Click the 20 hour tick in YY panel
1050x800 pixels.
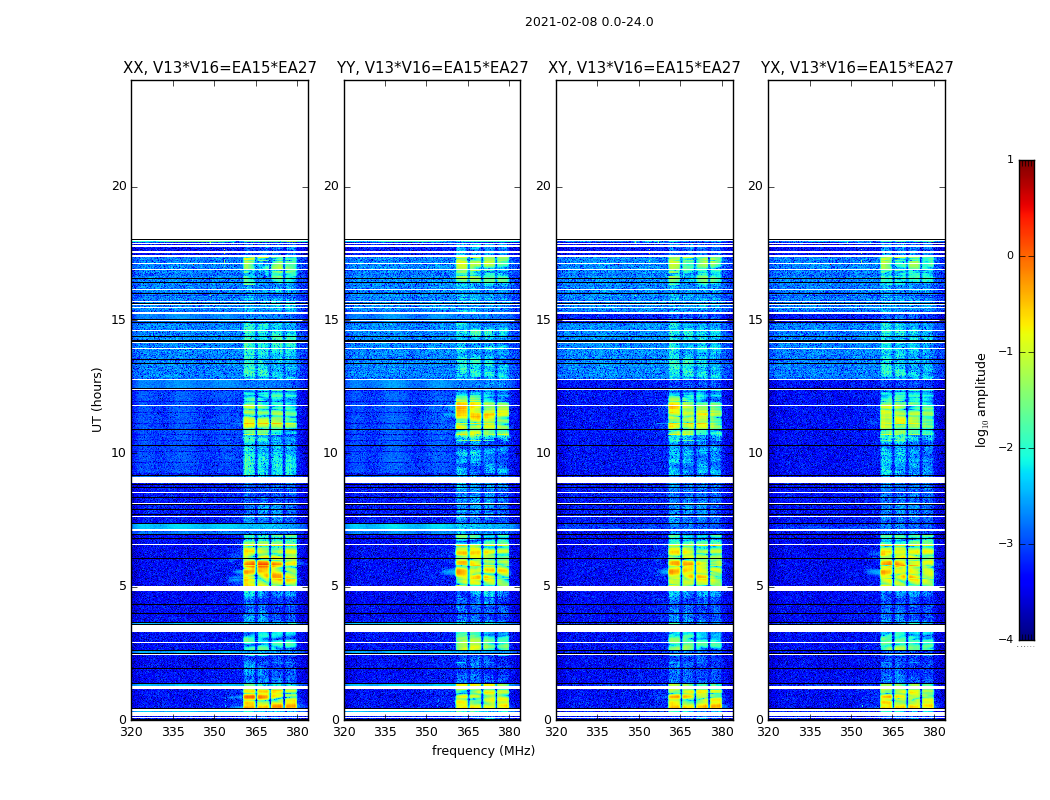click(331, 186)
